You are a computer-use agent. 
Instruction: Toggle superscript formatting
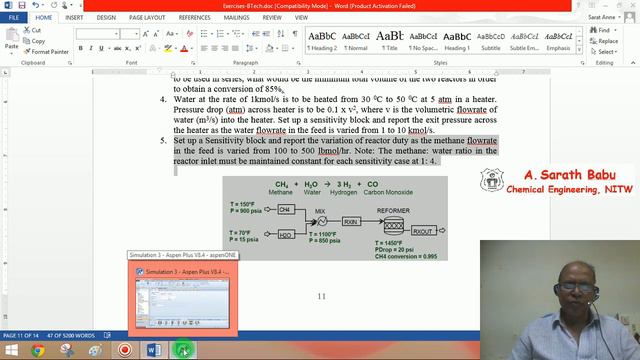(138, 49)
